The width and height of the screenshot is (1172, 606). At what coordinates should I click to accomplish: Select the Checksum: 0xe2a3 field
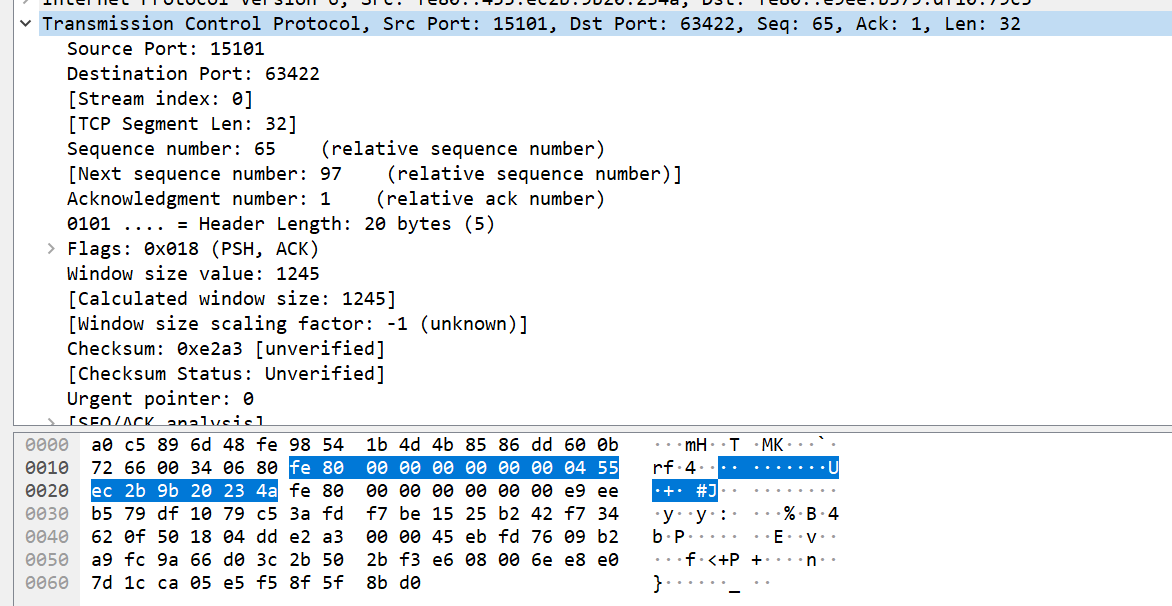[225, 349]
